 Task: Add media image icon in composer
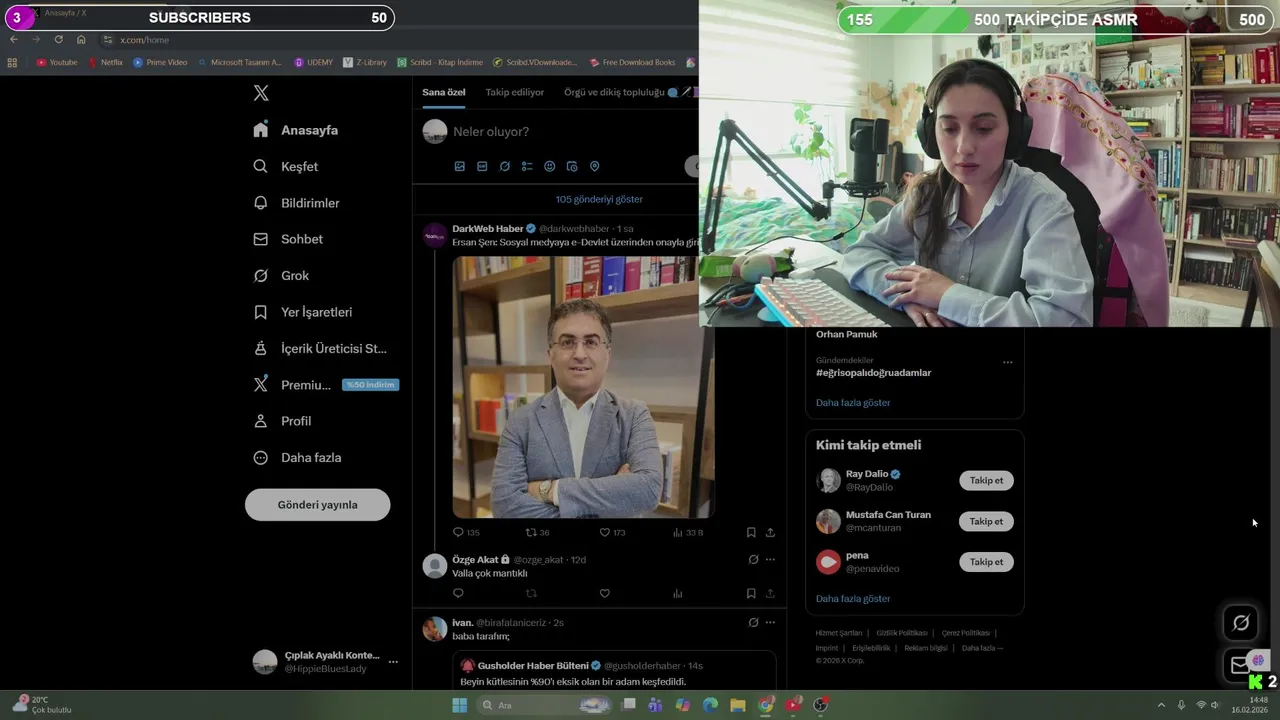pyautogui.click(x=460, y=167)
